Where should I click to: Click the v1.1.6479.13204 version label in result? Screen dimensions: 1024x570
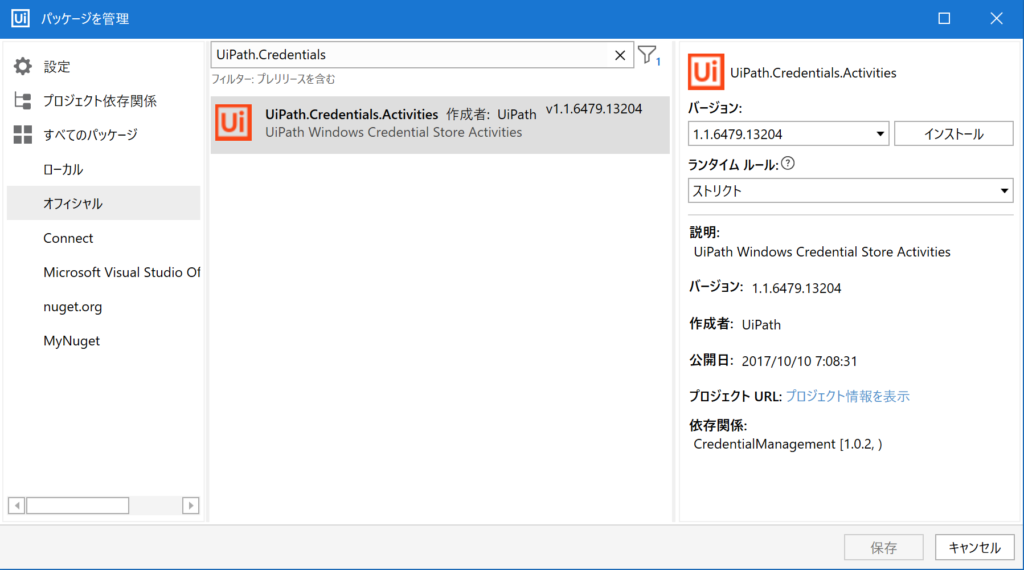pyautogui.click(x=594, y=109)
